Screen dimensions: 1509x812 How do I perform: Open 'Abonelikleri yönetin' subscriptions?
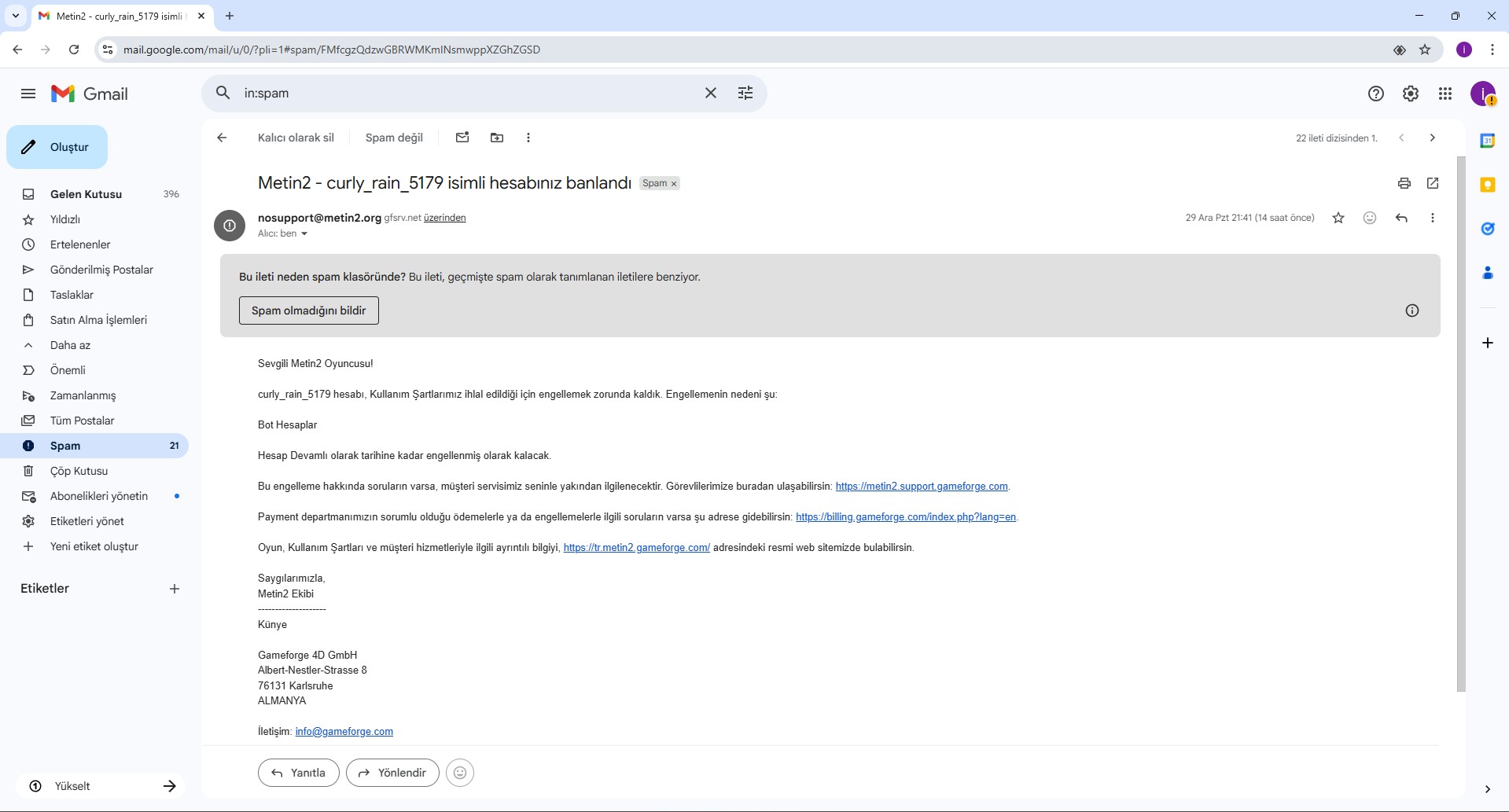click(94, 496)
